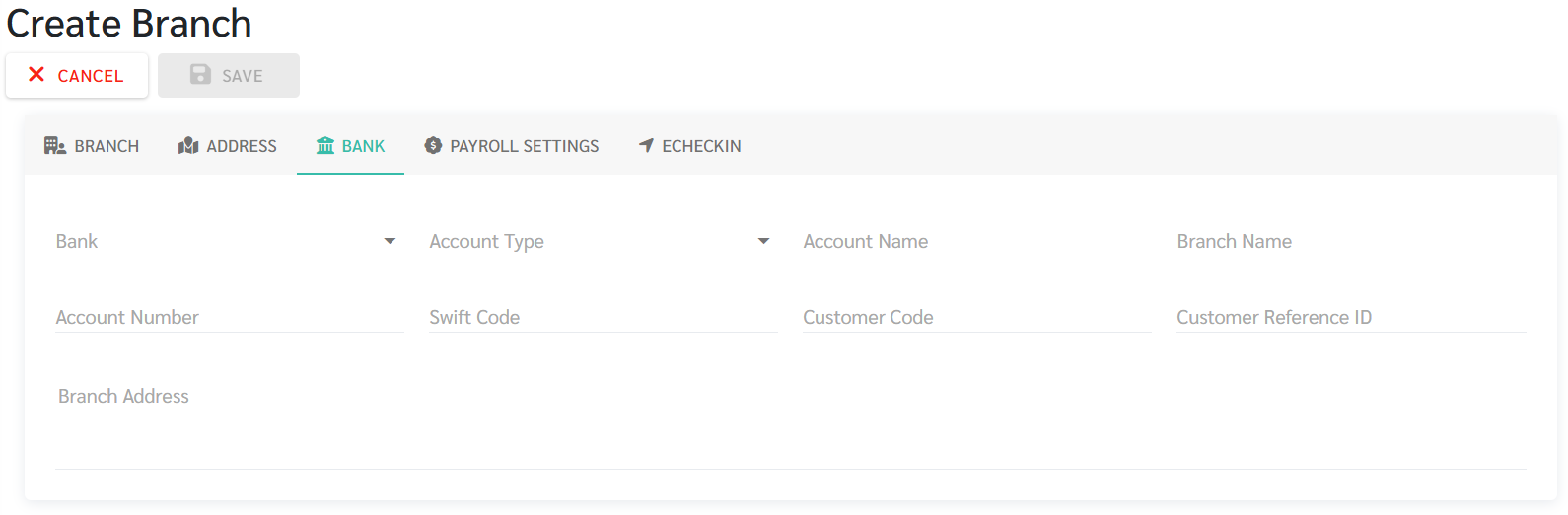Click into the Swift Code field
The height and width of the screenshot is (515, 1568).
(604, 317)
